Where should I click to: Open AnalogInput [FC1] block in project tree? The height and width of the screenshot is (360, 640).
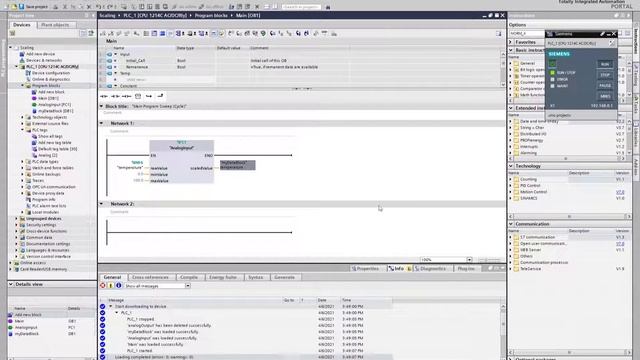coord(51,104)
